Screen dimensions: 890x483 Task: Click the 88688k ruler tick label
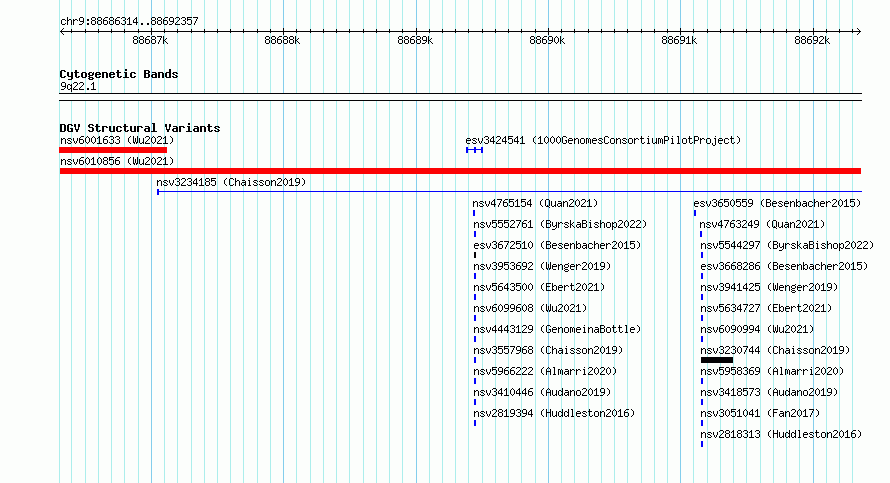point(282,40)
